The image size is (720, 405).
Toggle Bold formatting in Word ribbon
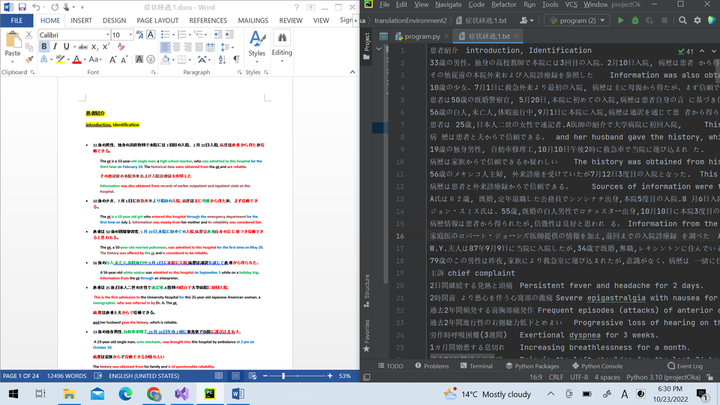44,47
